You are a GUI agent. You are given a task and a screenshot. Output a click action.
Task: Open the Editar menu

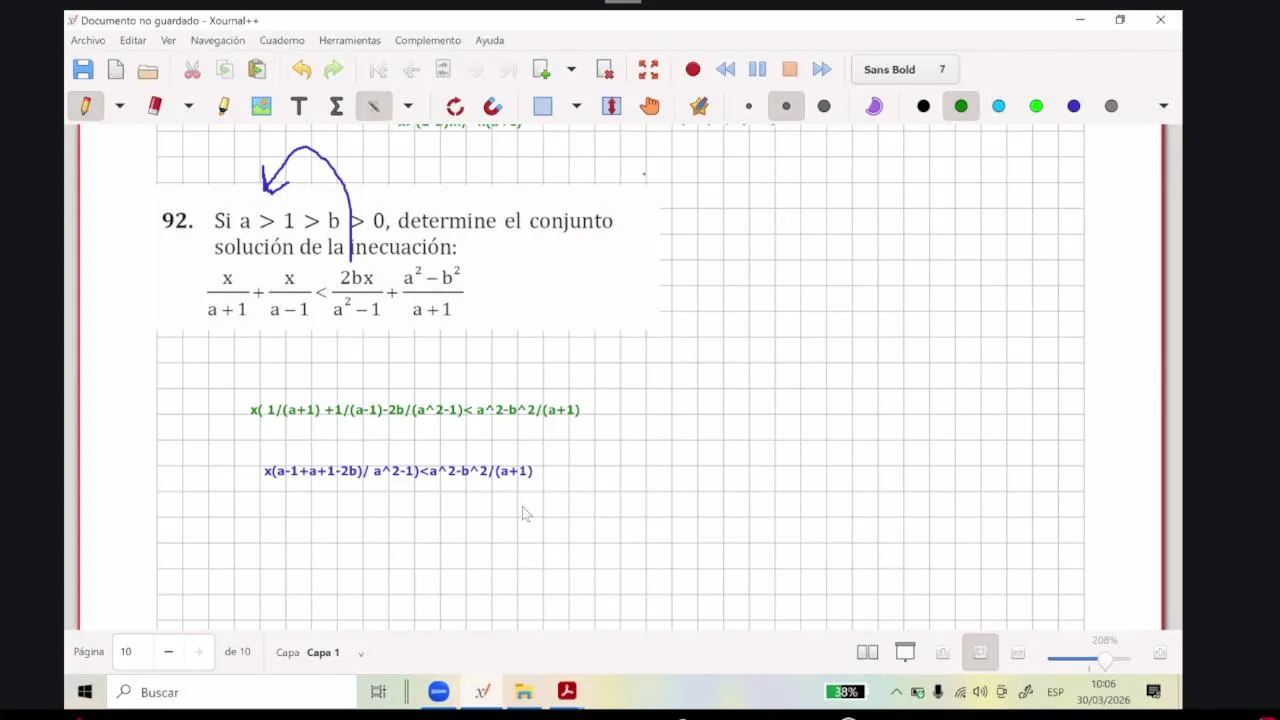tap(133, 41)
